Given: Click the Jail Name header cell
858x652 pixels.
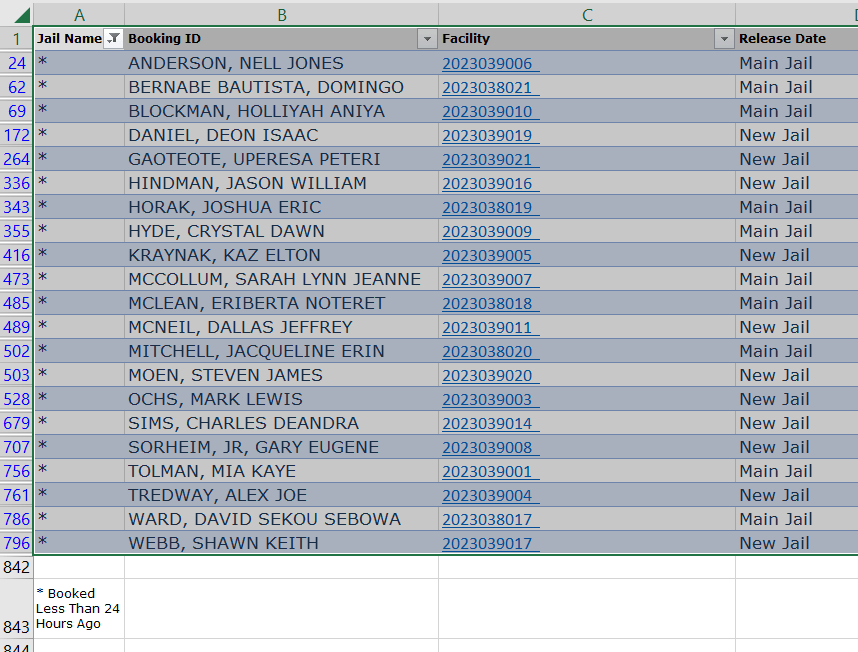Looking at the screenshot, I should (x=68, y=39).
